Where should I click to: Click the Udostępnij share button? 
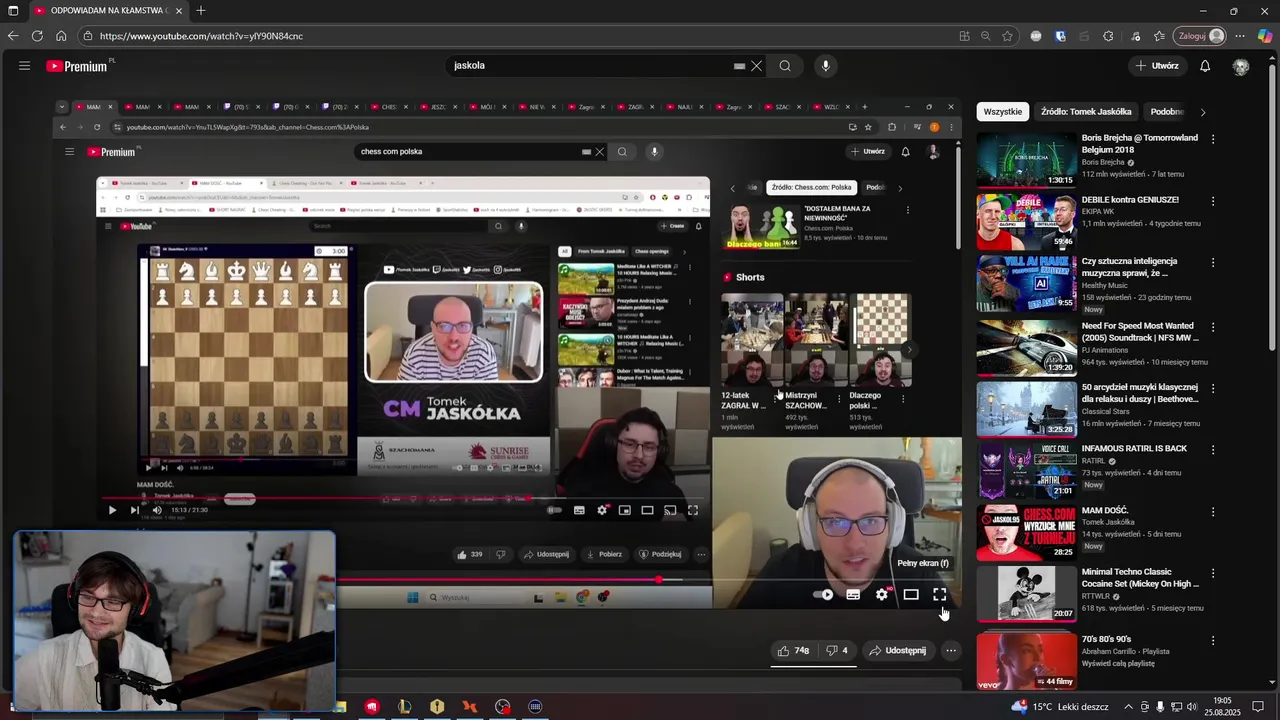coord(897,650)
